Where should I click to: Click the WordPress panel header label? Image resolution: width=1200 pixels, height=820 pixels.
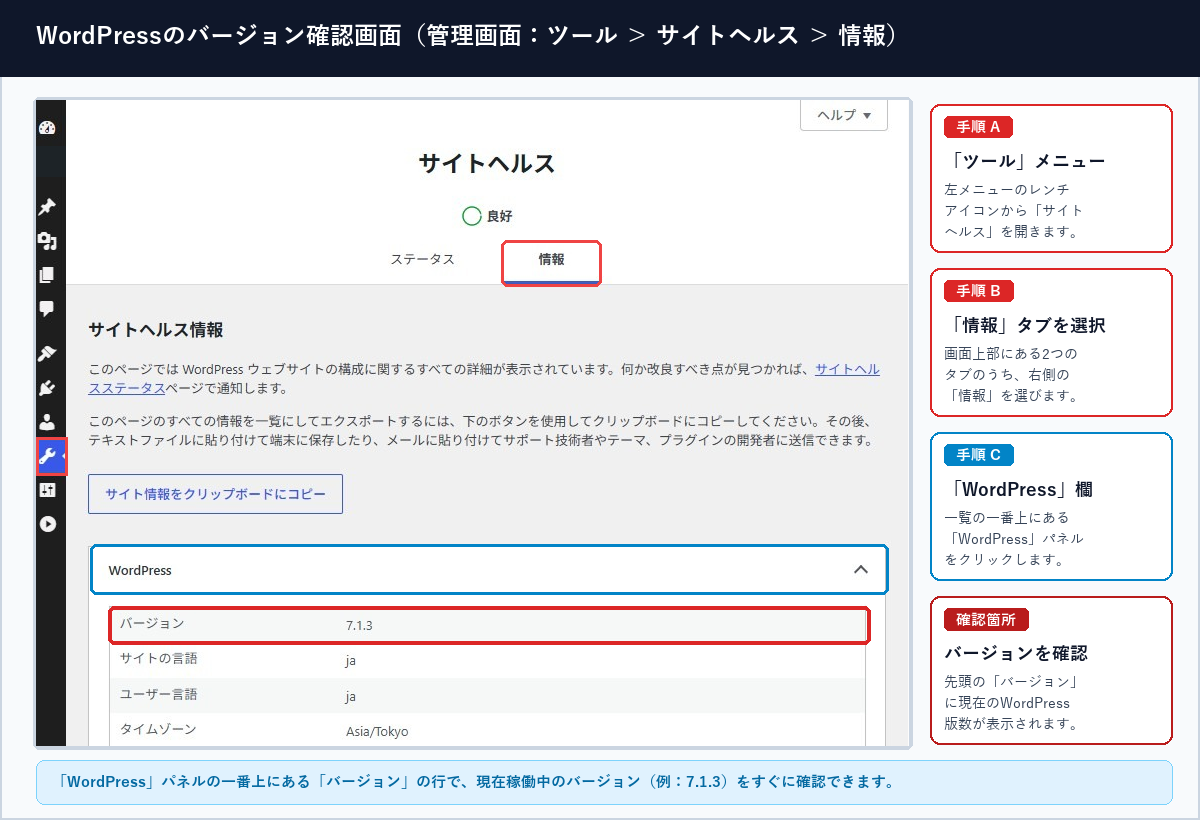[140, 570]
